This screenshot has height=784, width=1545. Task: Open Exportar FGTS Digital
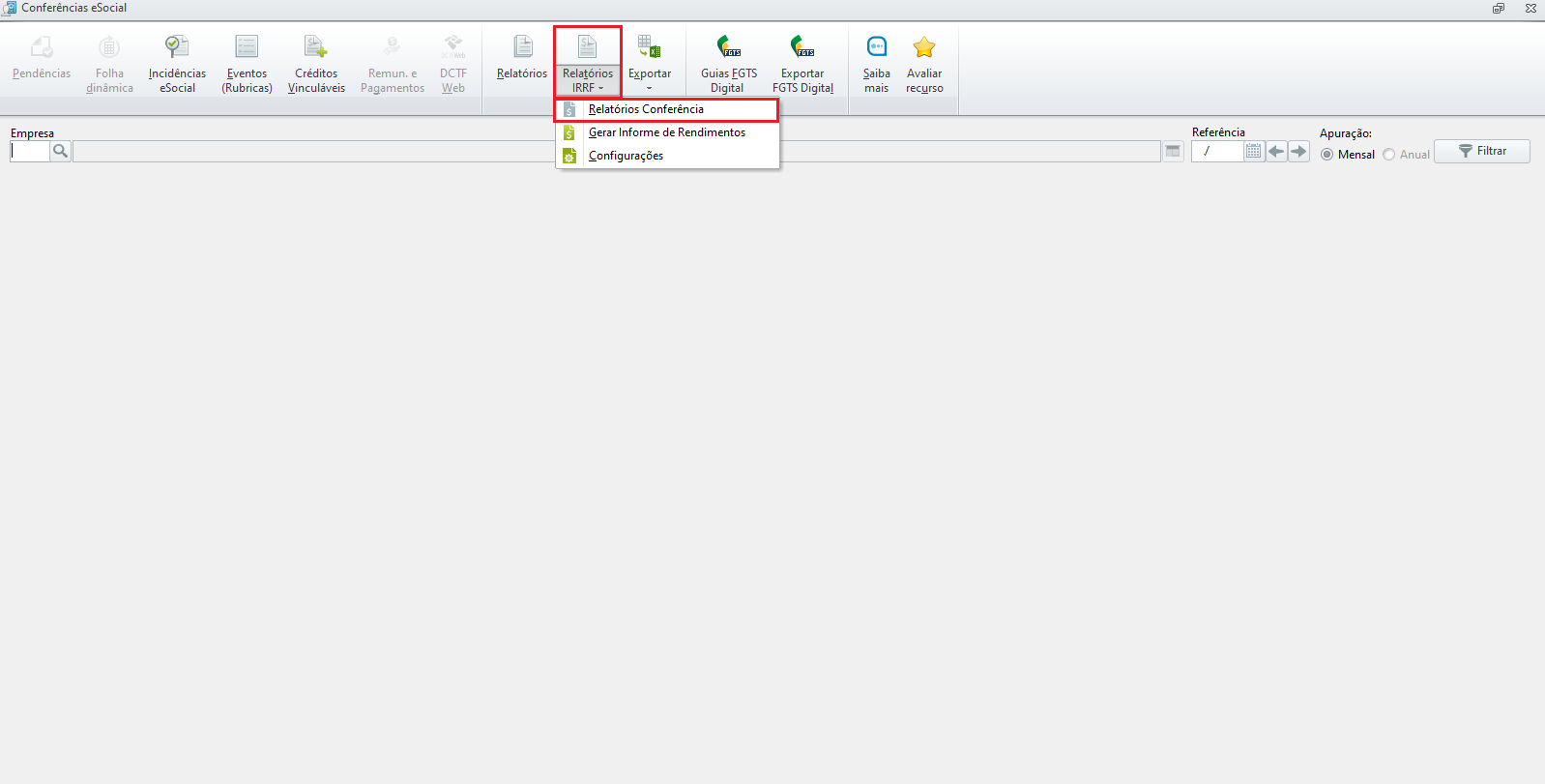[x=802, y=62]
